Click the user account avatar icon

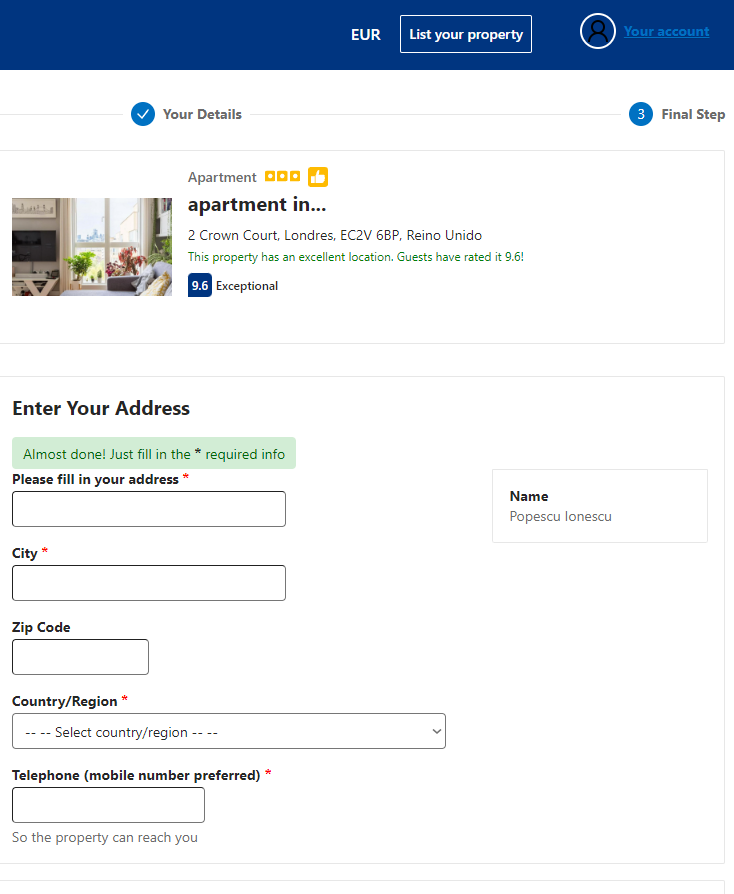[x=597, y=32]
